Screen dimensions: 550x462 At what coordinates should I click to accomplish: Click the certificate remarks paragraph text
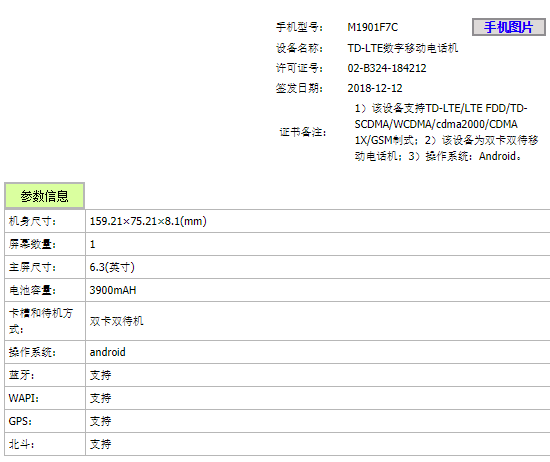point(446,132)
